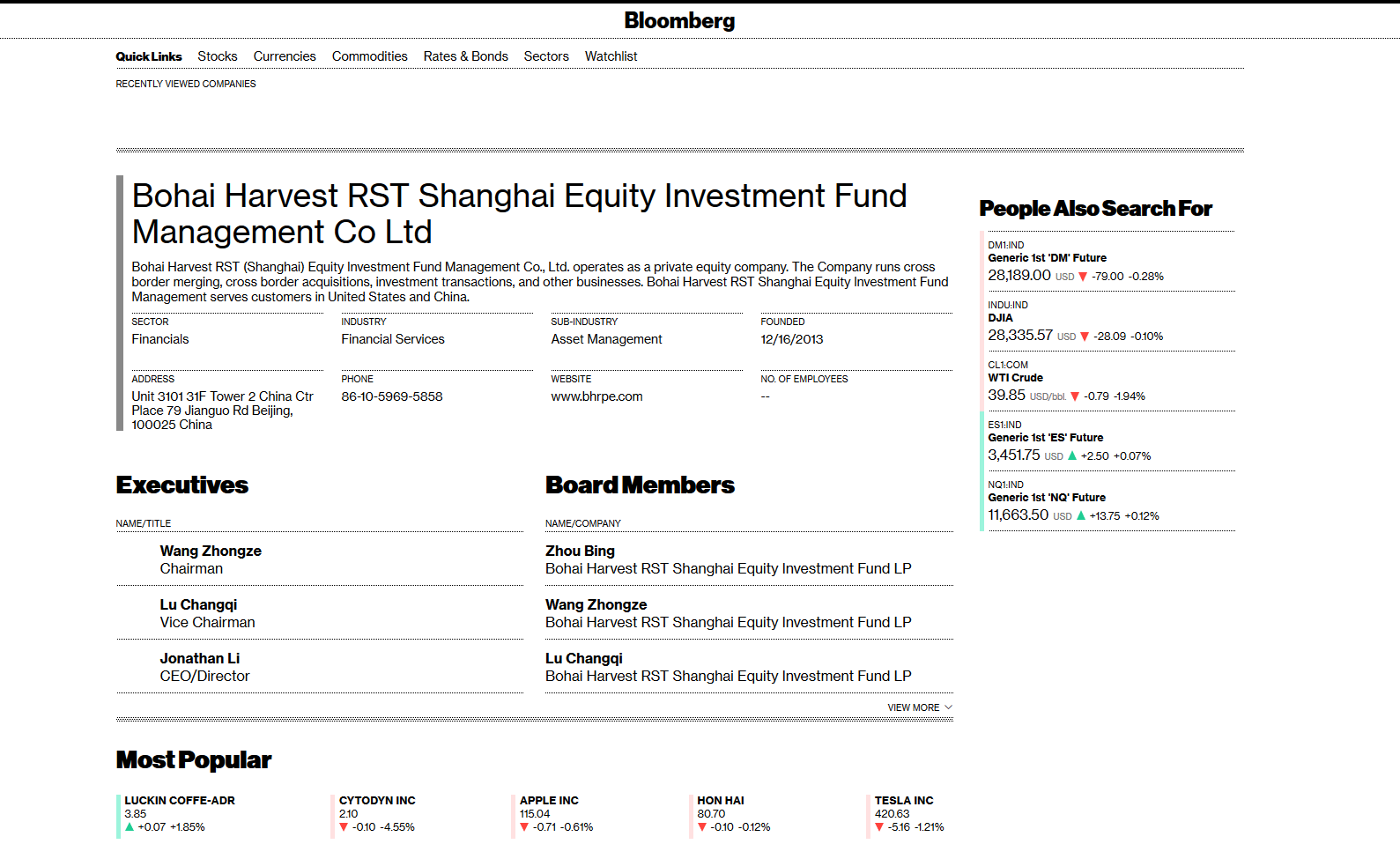Screen dimensions: 1400x844
Task: Open the Bloomberg logo homepage link
Action: pos(679,20)
